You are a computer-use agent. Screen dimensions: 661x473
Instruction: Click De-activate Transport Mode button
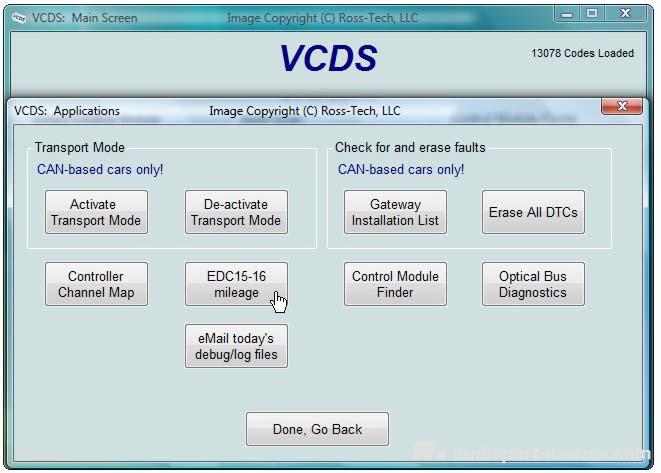click(x=236, y=212)
